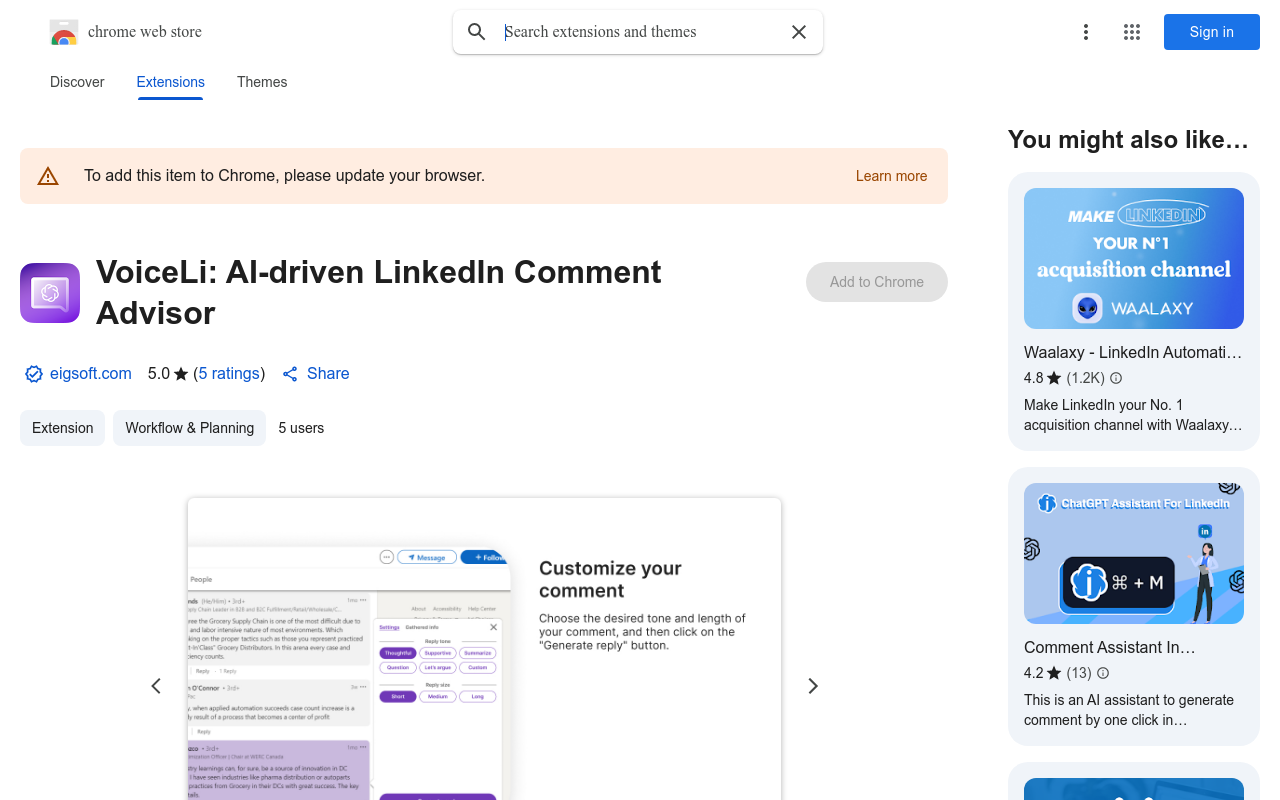Focus the Search extensions and themes field

coord(640,32)
